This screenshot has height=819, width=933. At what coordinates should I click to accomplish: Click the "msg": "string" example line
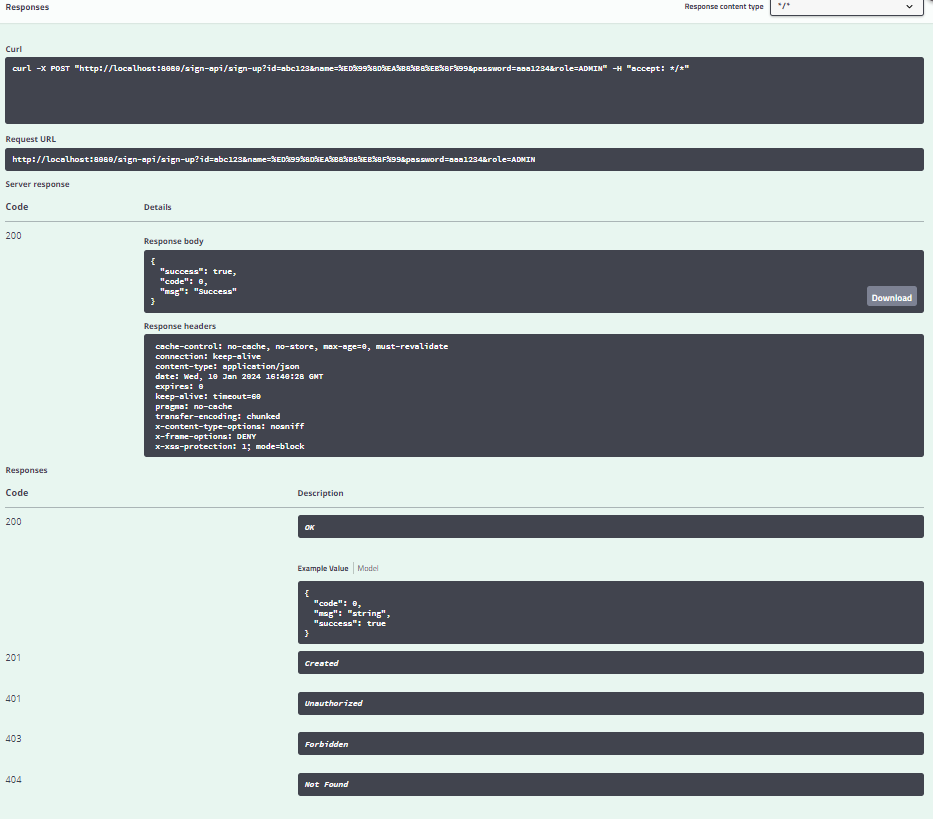click(352, 614)
